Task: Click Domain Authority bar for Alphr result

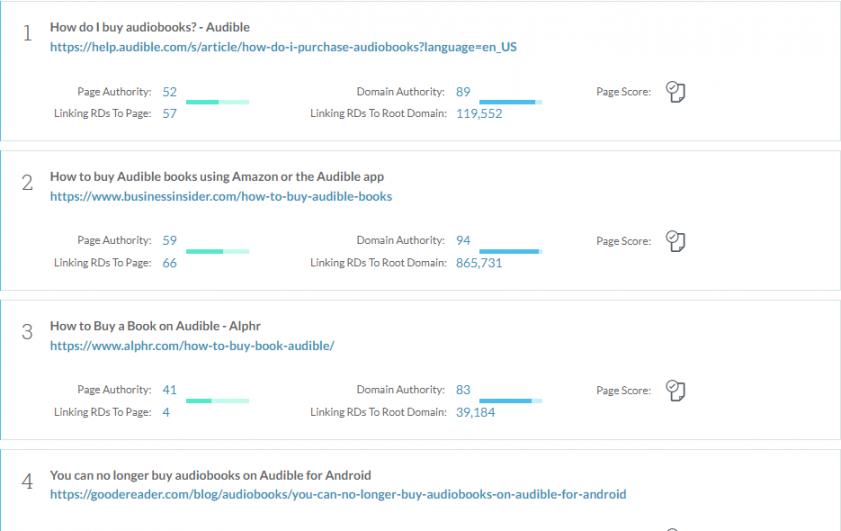Action: tap(511, 401)
